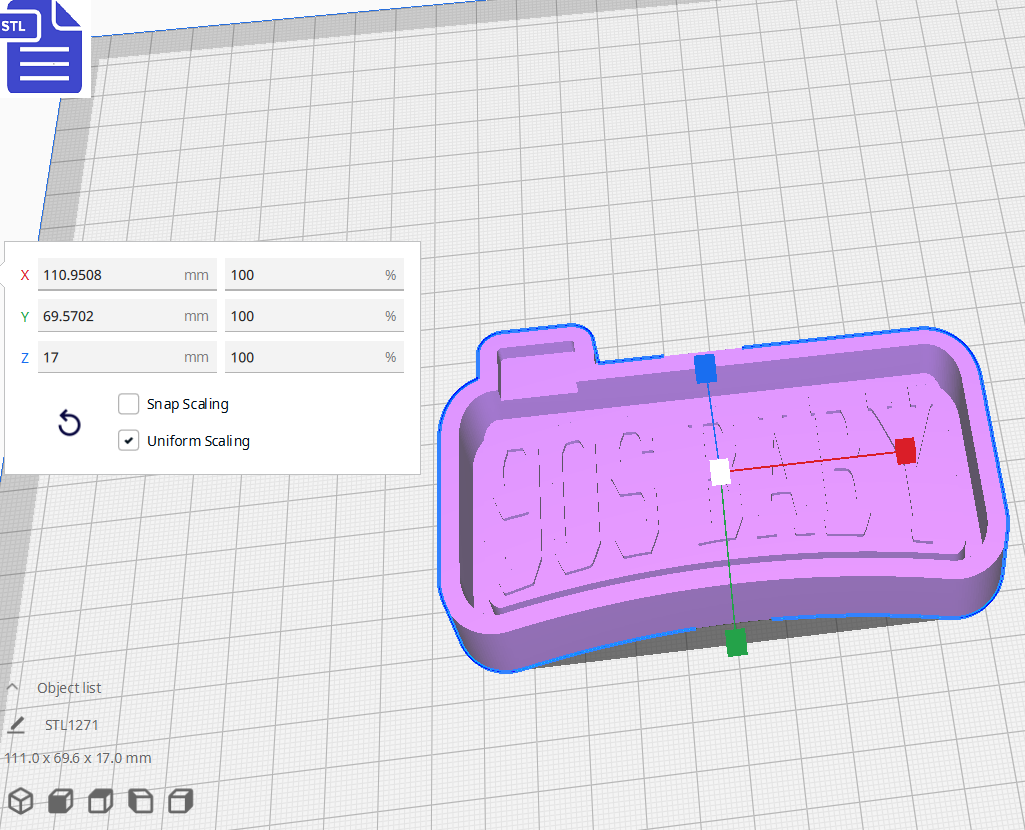Screen dimensions: 1025x830
Task: Select STL1271 in the object list
Action: 72,724
